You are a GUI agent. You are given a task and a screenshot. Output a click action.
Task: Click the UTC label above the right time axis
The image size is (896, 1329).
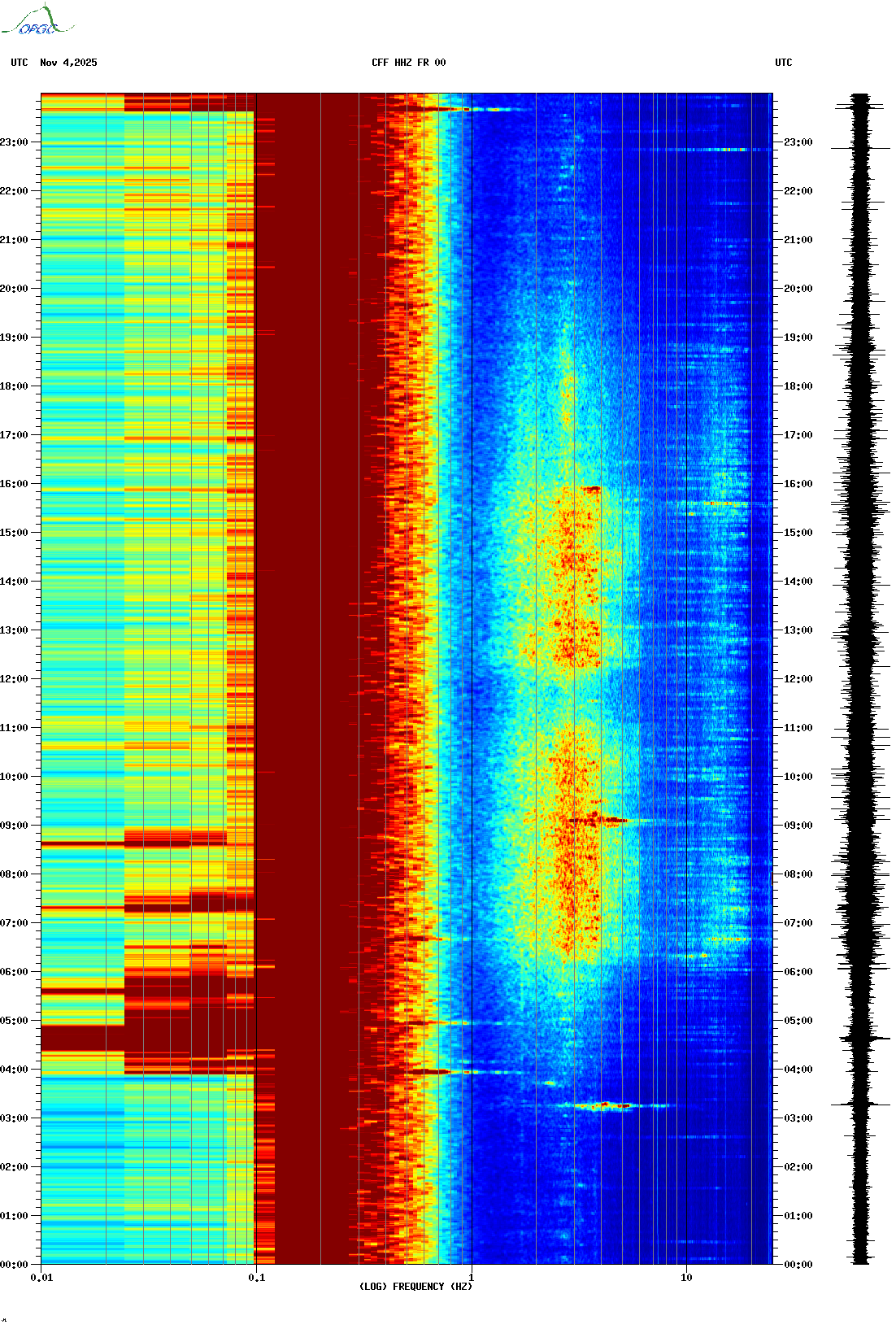coord(784,63)
